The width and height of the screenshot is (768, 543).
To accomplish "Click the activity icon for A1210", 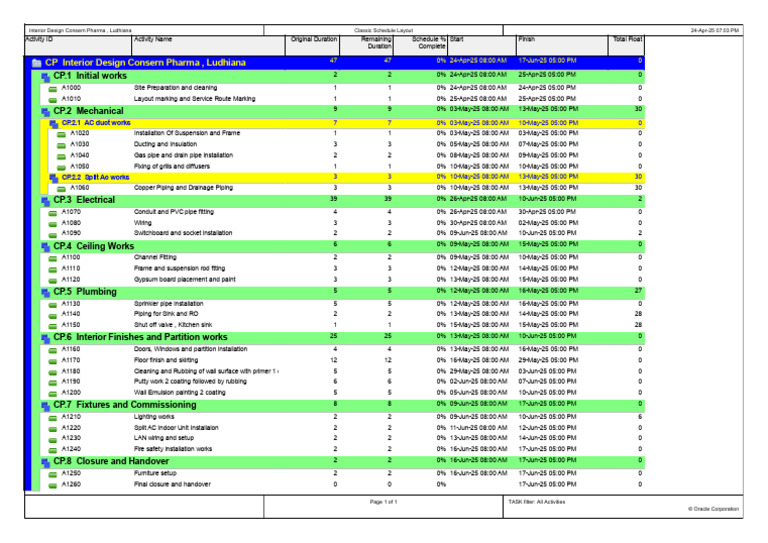I will pos(52,418).
